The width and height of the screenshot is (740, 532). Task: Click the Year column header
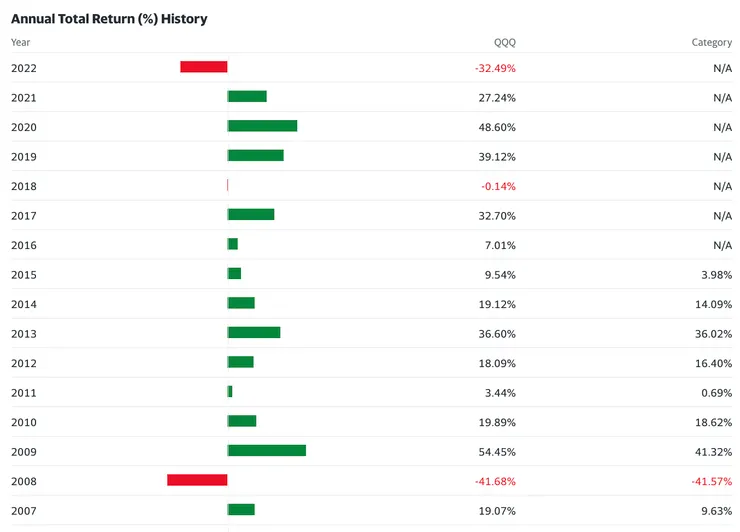pos(21,42)
